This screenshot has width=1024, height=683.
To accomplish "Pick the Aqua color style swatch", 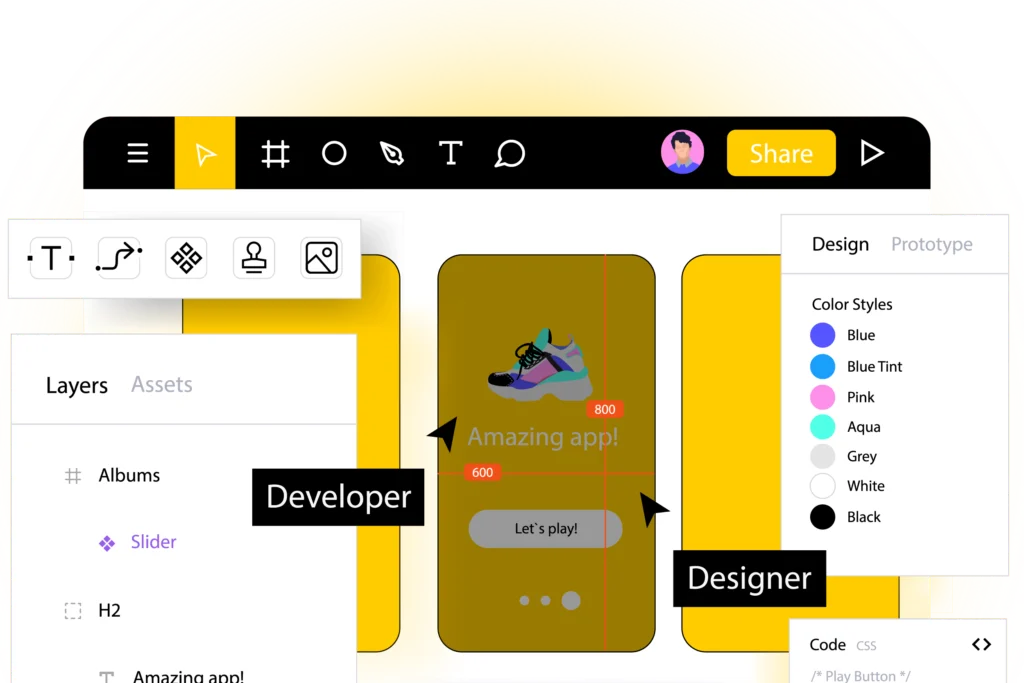I will (x=823, y=427).
